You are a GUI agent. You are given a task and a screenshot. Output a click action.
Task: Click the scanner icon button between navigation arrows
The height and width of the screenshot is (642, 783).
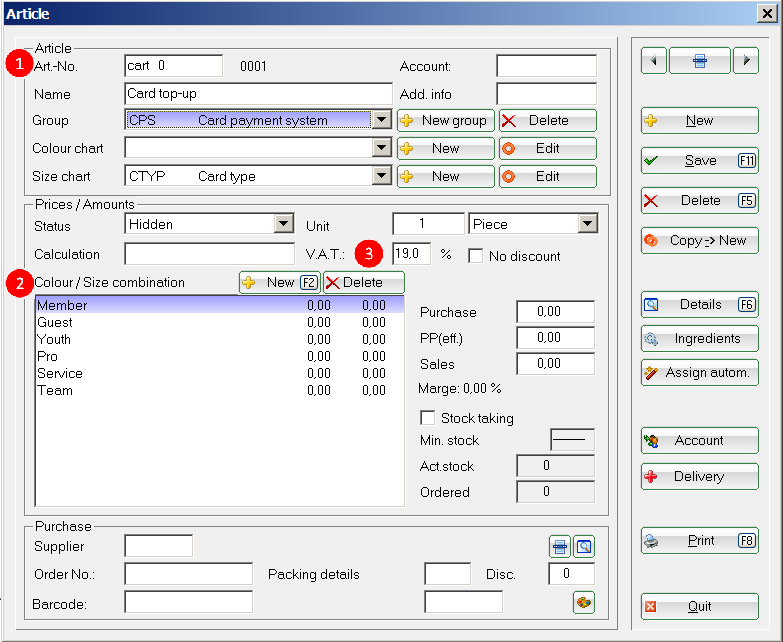coord(699,61)
